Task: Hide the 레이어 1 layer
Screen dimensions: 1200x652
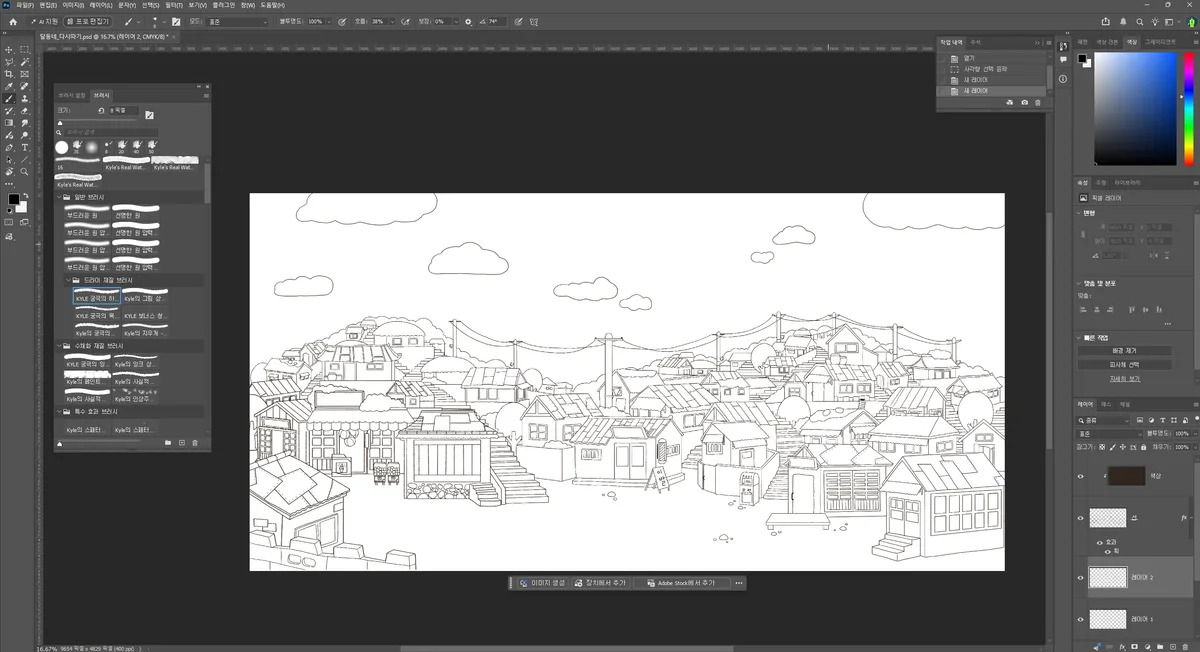Action: tap(1080, 619)
